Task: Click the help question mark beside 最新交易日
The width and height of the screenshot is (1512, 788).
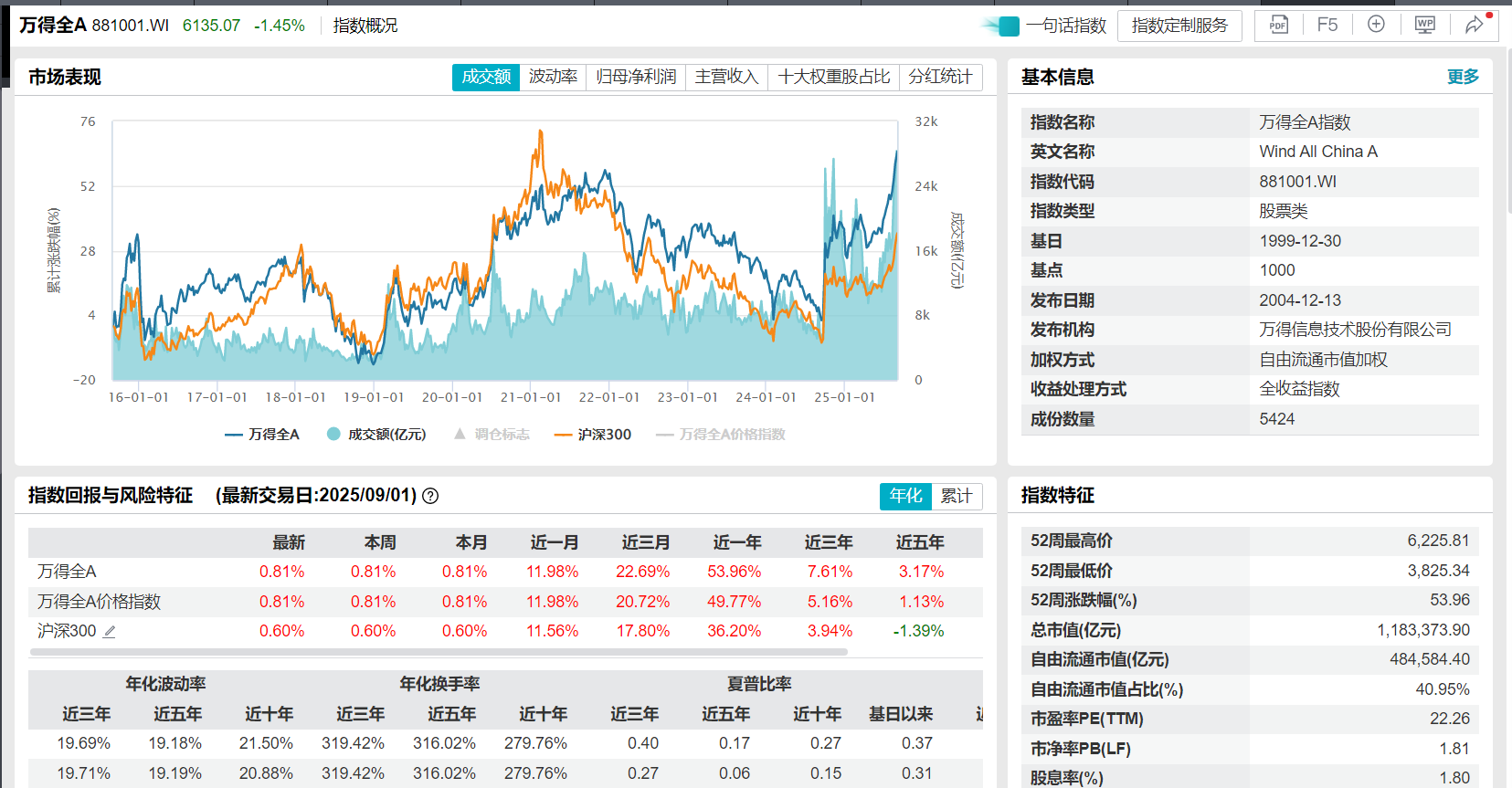Action: [430, 496]
